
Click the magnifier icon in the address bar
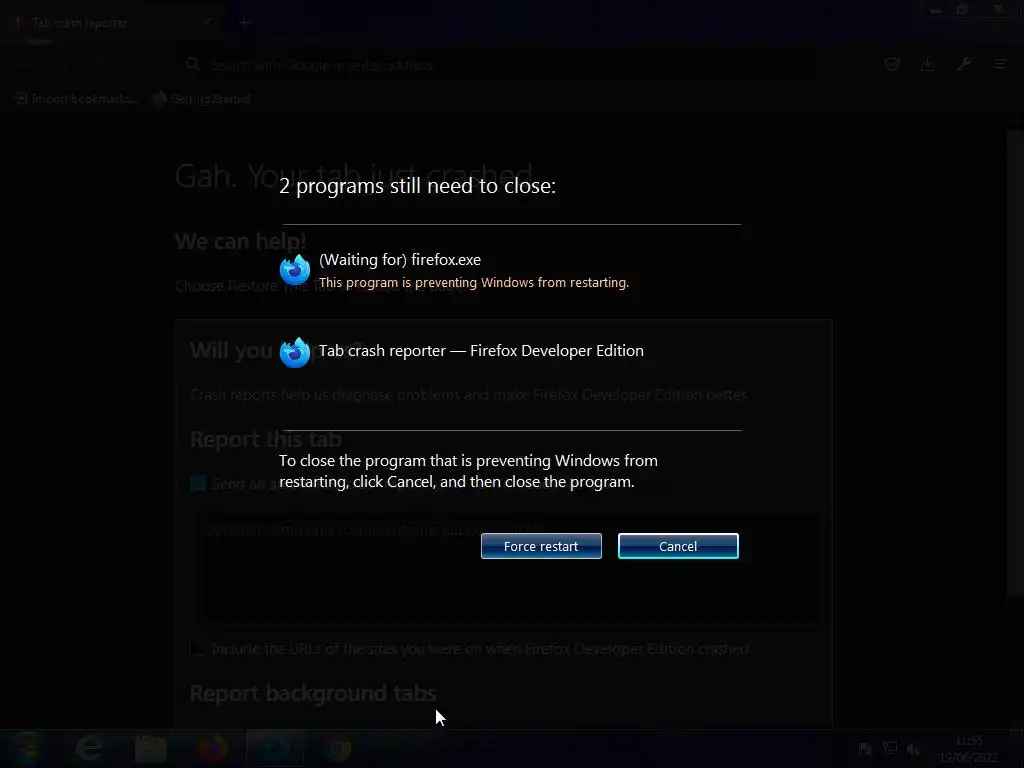tap(192, 64)
